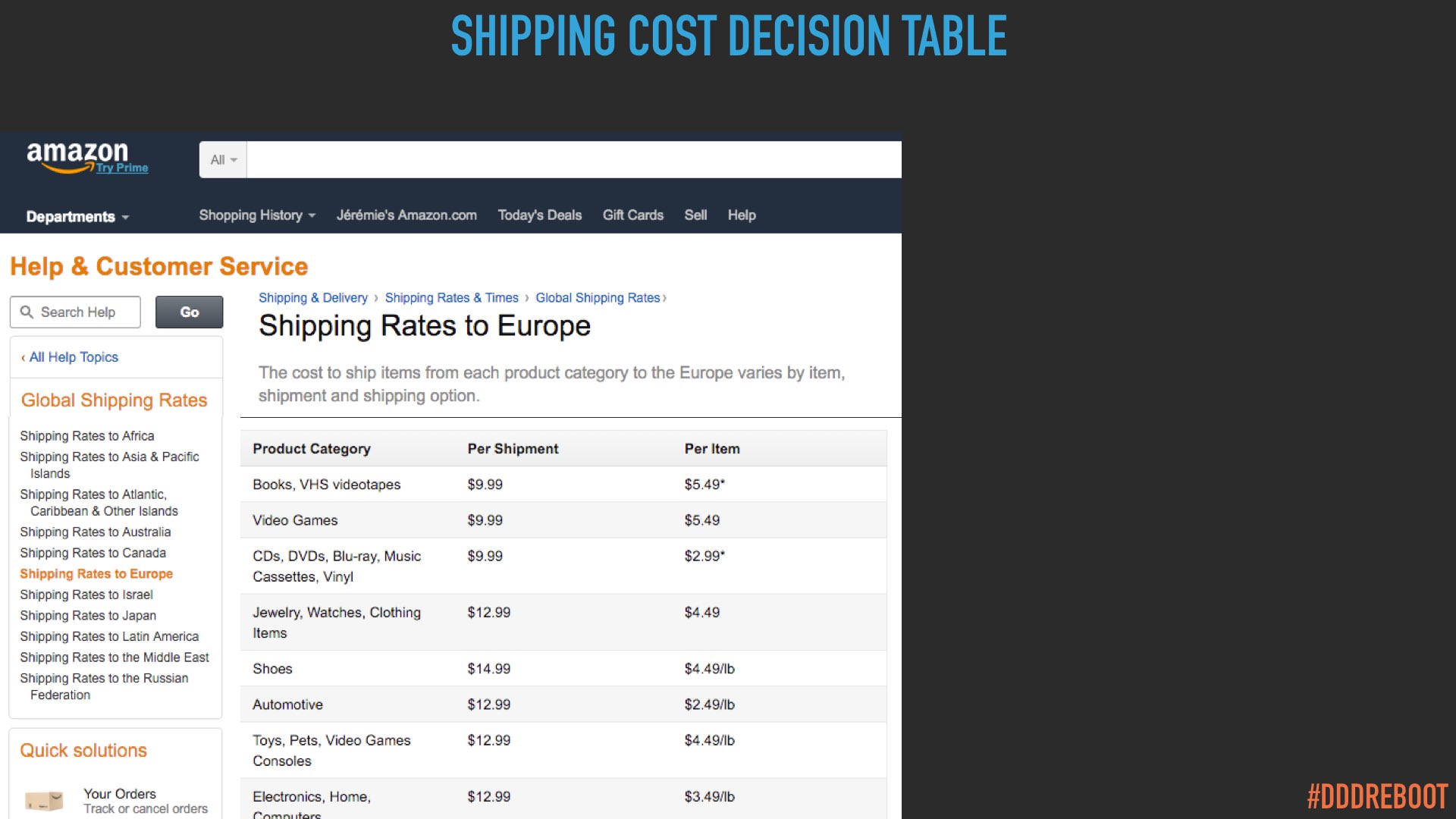Screen dimensions: 1456x819
Task: Open Gift Cards page
Action: point(633,215)
